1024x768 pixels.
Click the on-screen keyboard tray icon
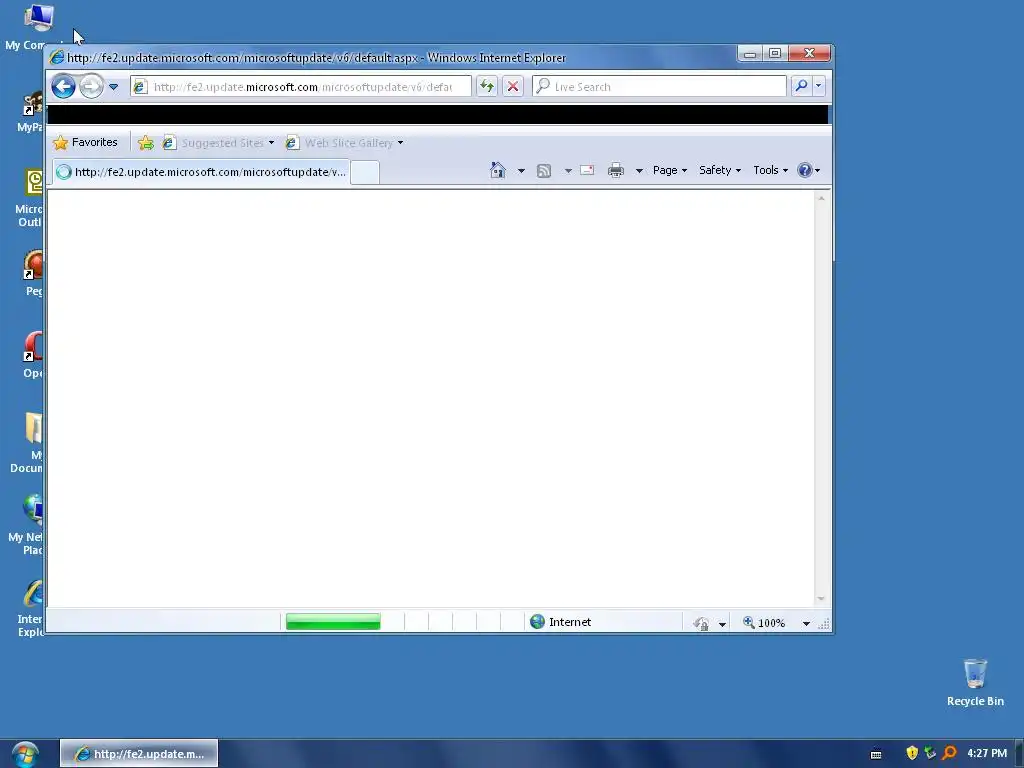(x=876, y=754)
